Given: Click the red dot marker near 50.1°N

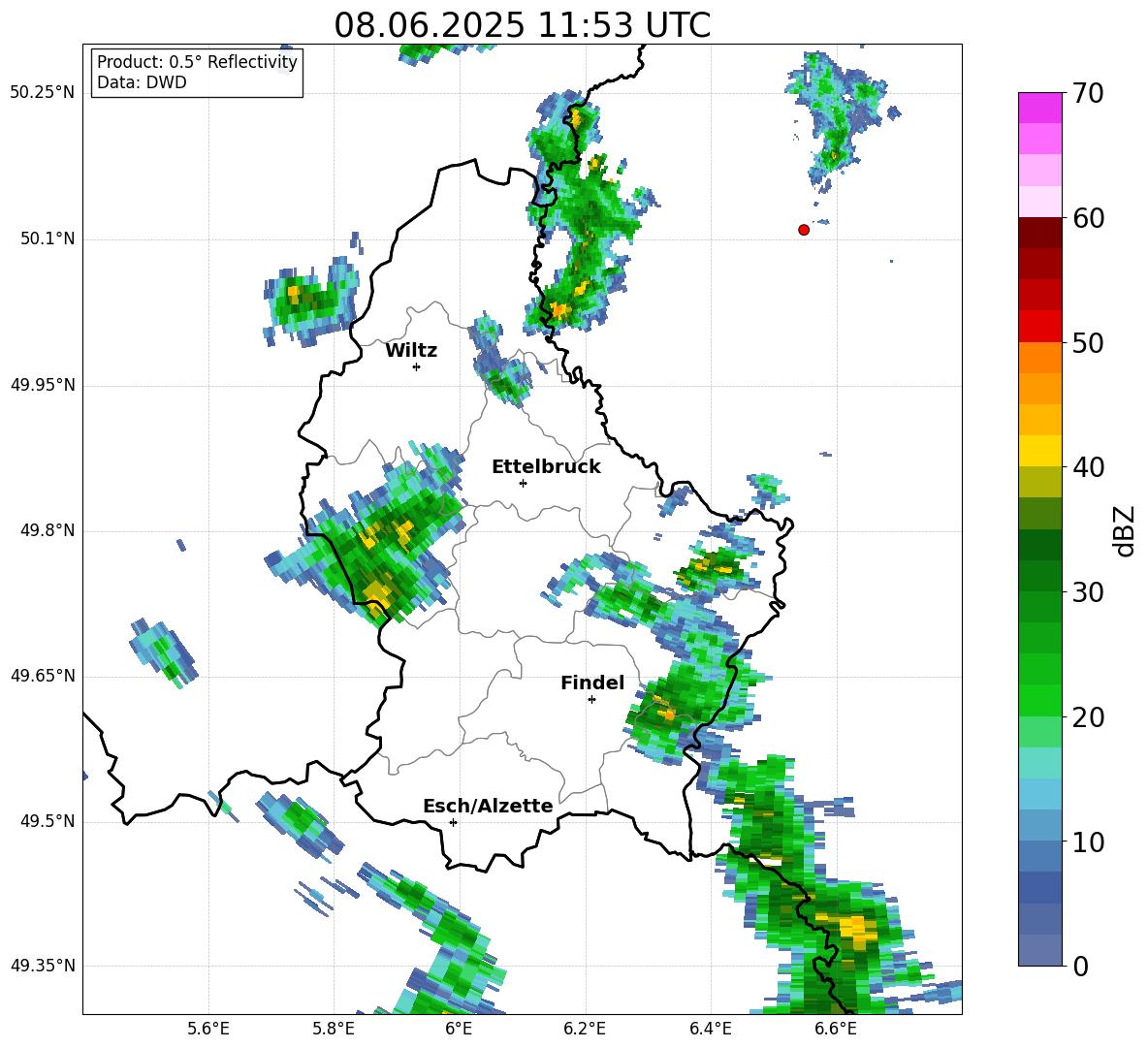Looking at the screenshot, I should click(804, 230).
